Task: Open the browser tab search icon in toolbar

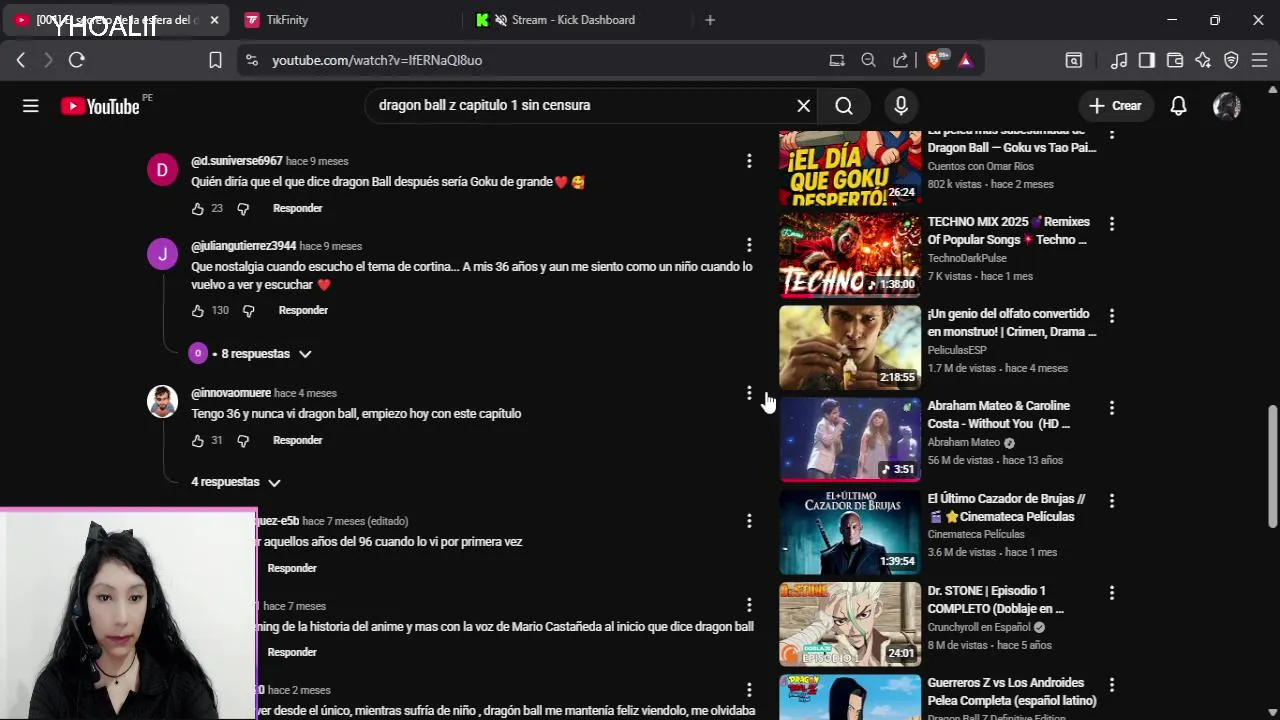Action: [x=1073, y=60]
